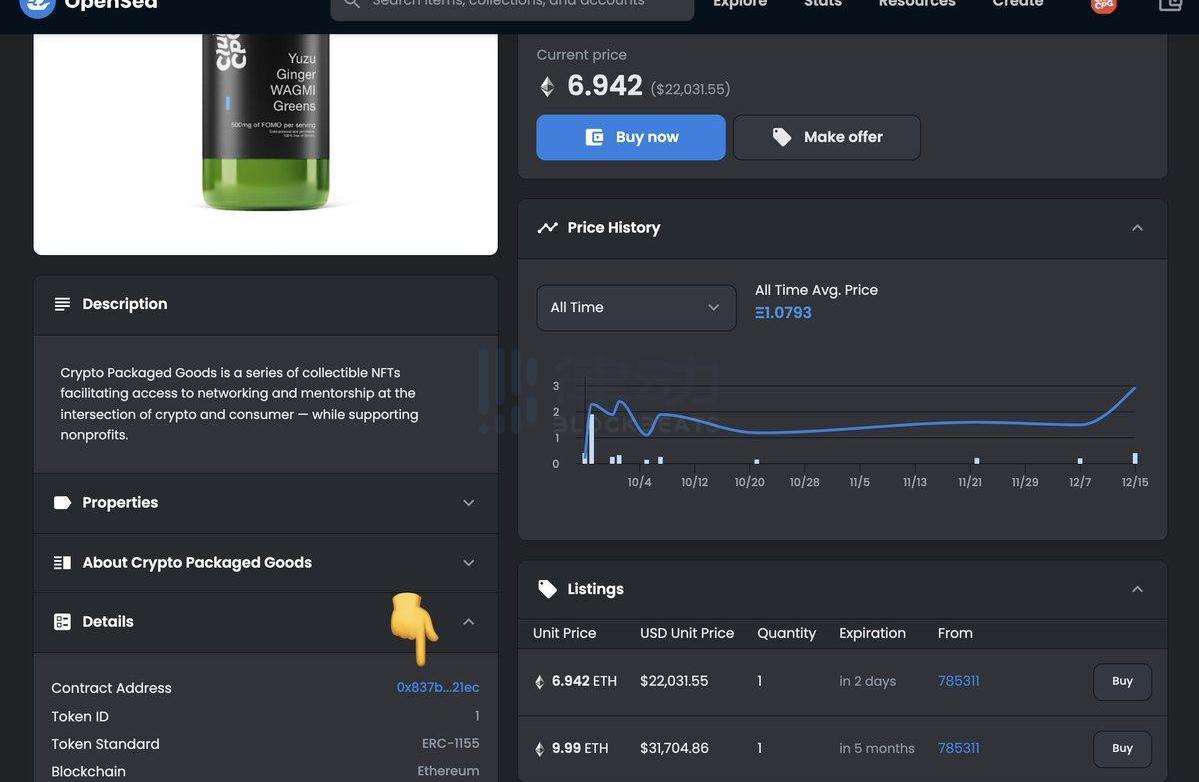The image size is (1199, 782).
Task: Click the Price History trend icon
Action: 547,228
